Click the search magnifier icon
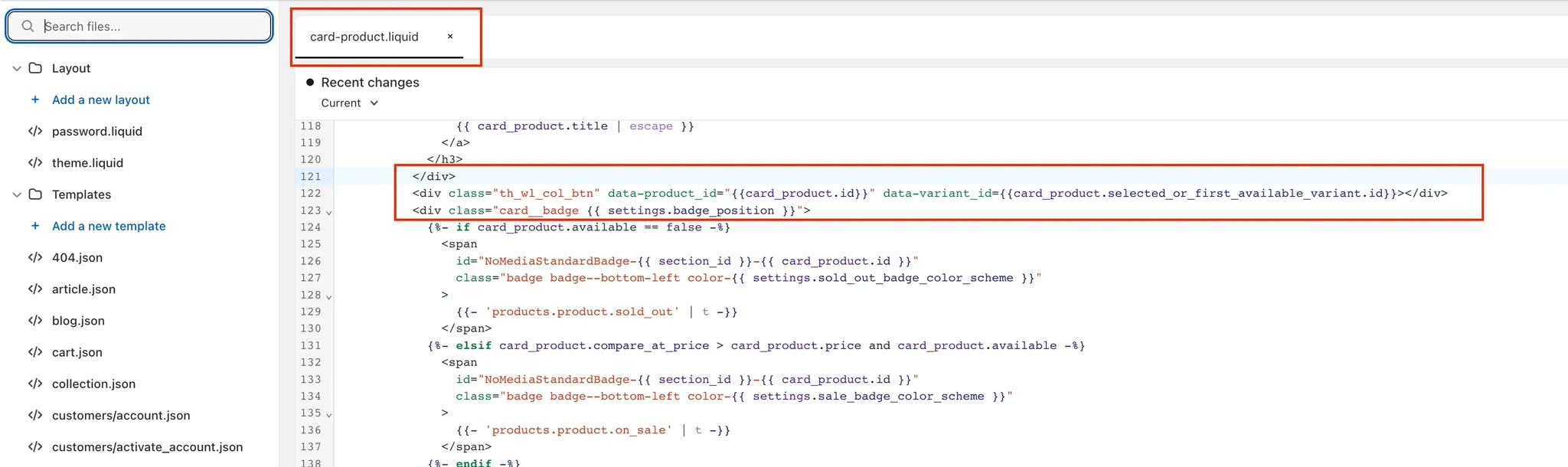Image resolution: width=1568 pixels, height=467 pixels. tap(28, 26)
